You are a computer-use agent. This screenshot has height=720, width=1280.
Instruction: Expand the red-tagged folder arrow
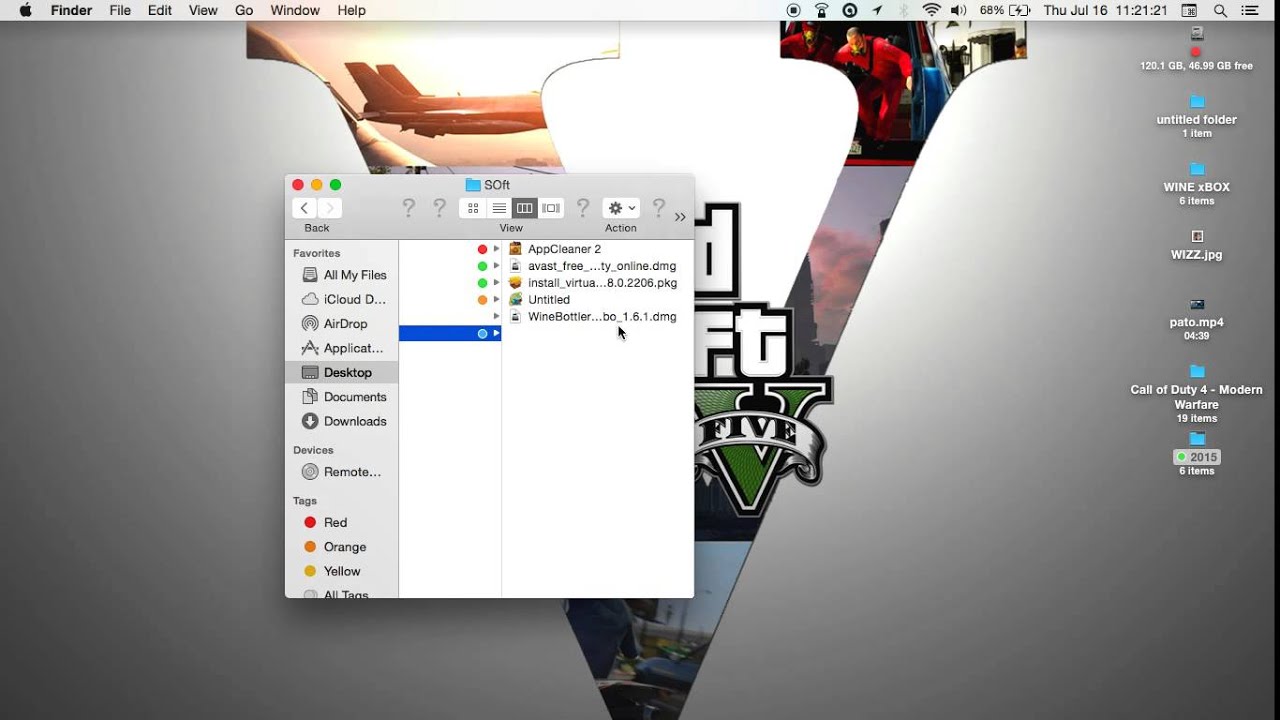point(496,249)
